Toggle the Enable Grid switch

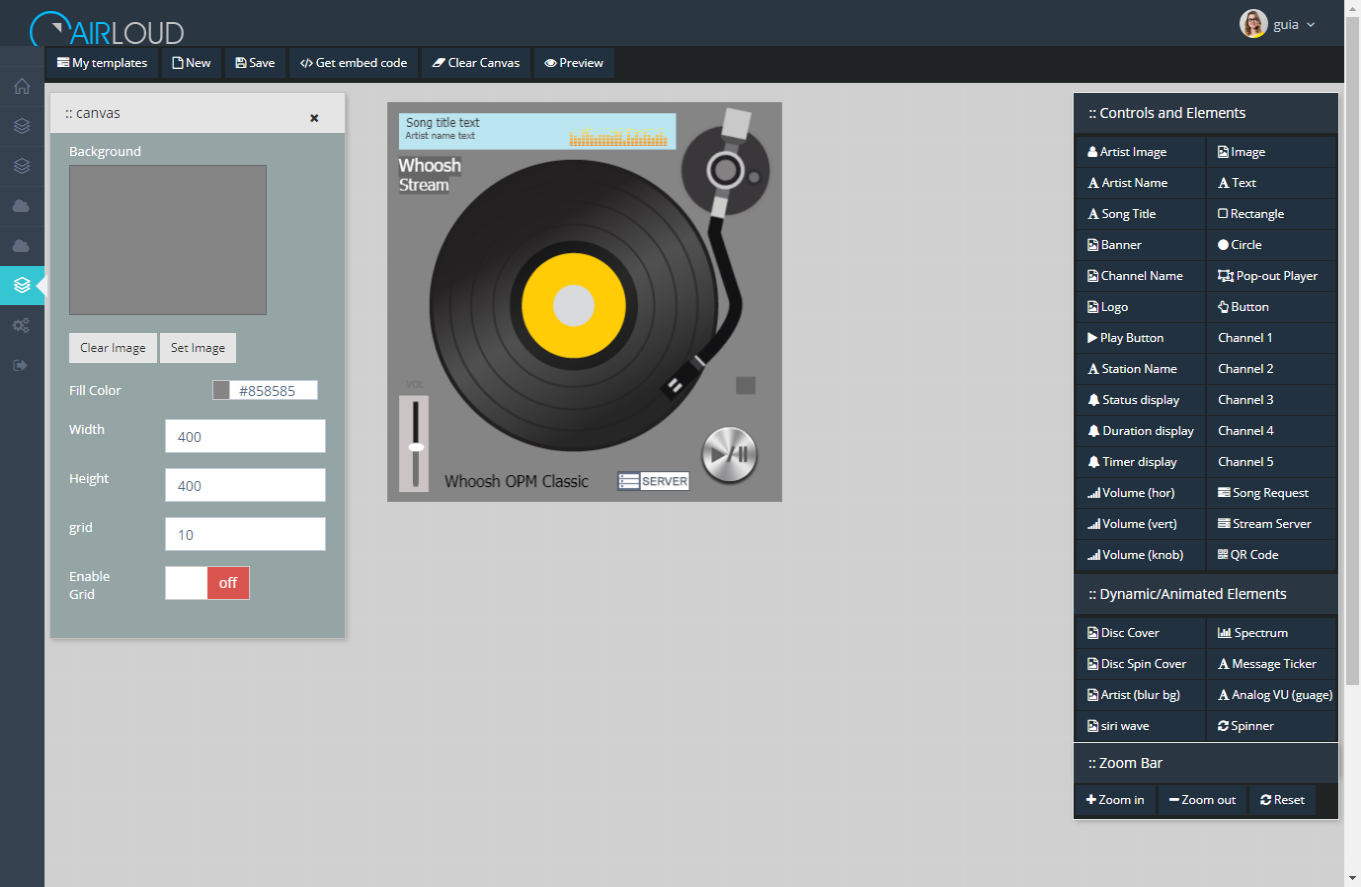pos(207,583)
